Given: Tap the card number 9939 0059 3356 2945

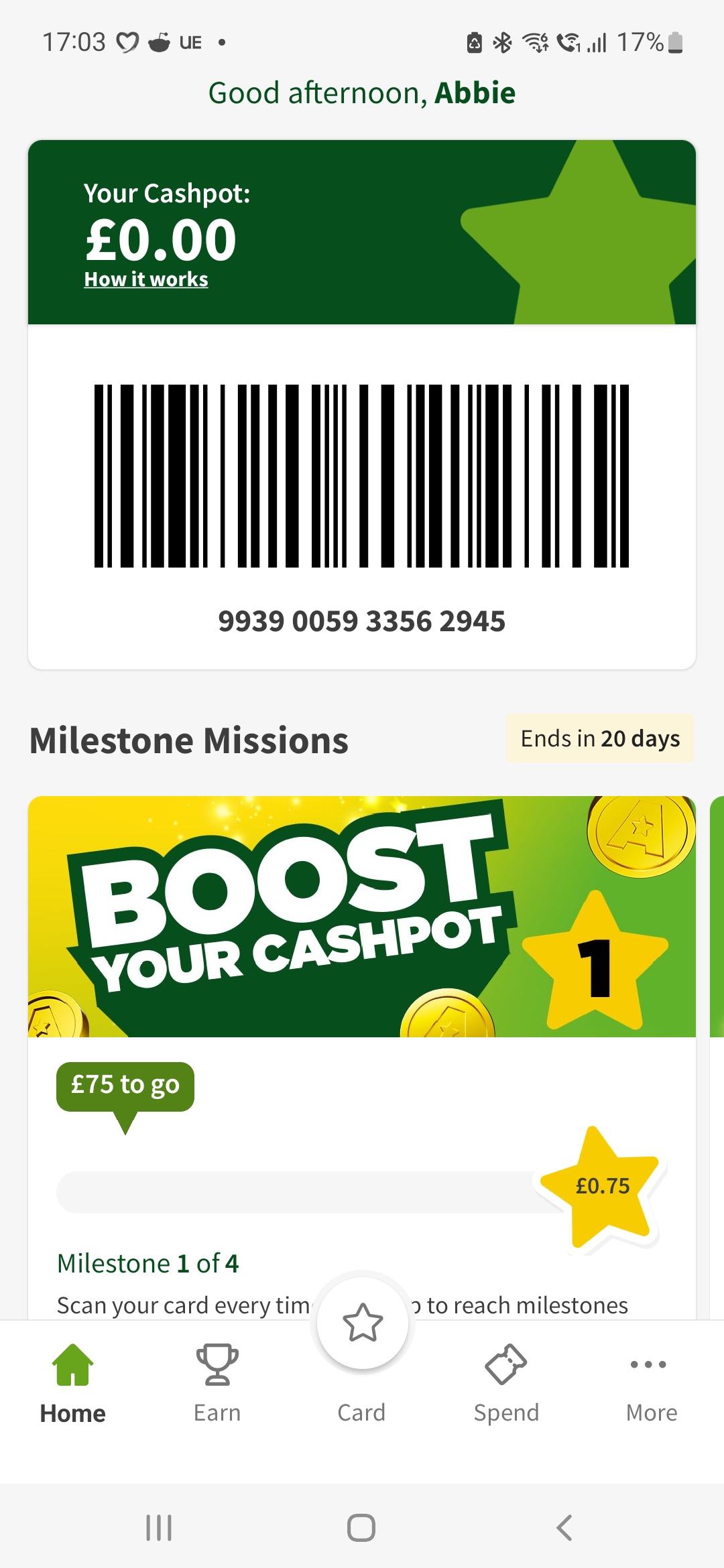Looking at the screenshot, I should 362,621.
